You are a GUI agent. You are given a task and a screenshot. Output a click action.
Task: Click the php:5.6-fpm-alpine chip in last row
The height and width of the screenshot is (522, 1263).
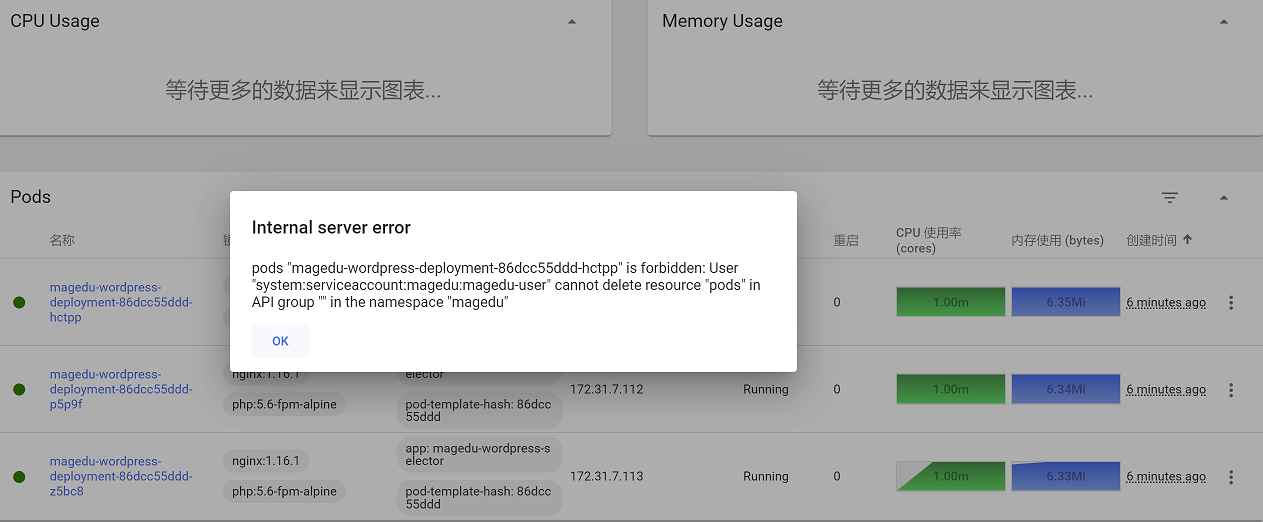pos(284,492)
